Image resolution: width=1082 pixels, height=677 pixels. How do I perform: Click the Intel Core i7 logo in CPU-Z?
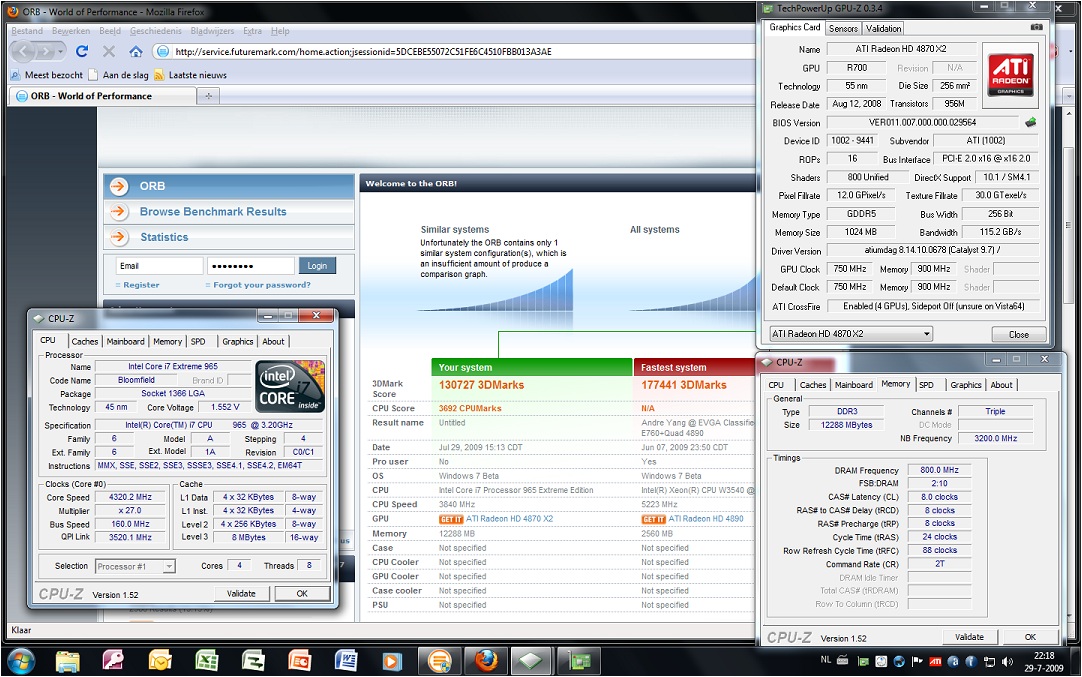tap(290, 386)
